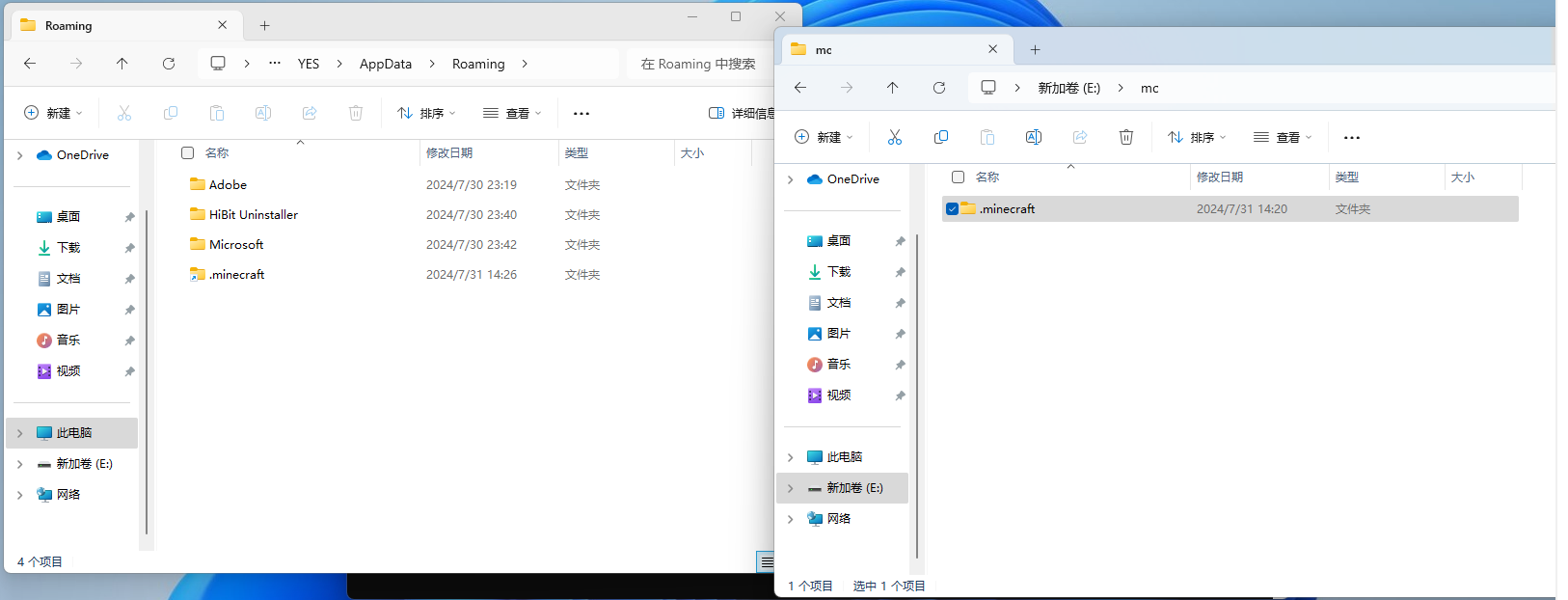Expand OneDrive in Roaming window sidebar
Image resolution: width=1568 pixels, height=600 pixels.
tap(19, 155)
